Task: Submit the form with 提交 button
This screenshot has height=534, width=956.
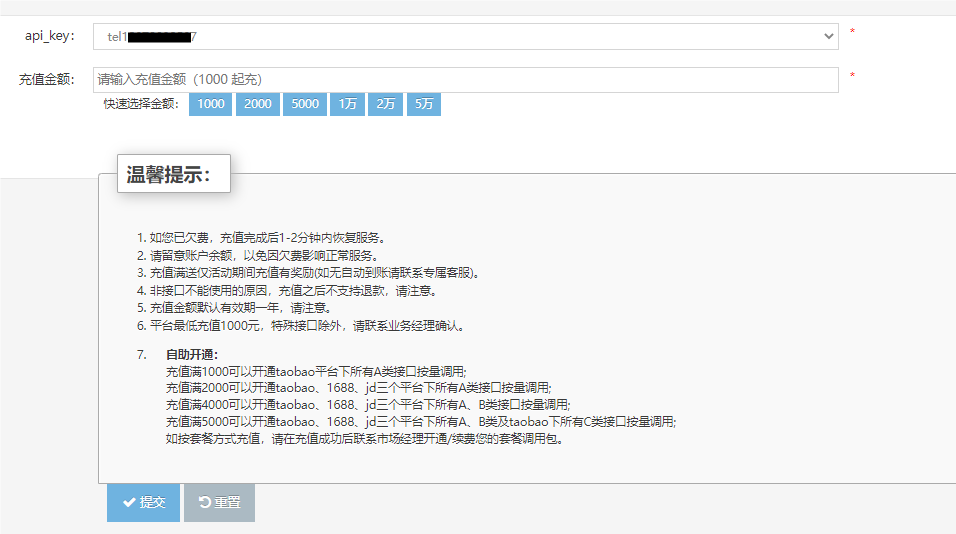Action: pyautogui.click(x=143, y=503)
